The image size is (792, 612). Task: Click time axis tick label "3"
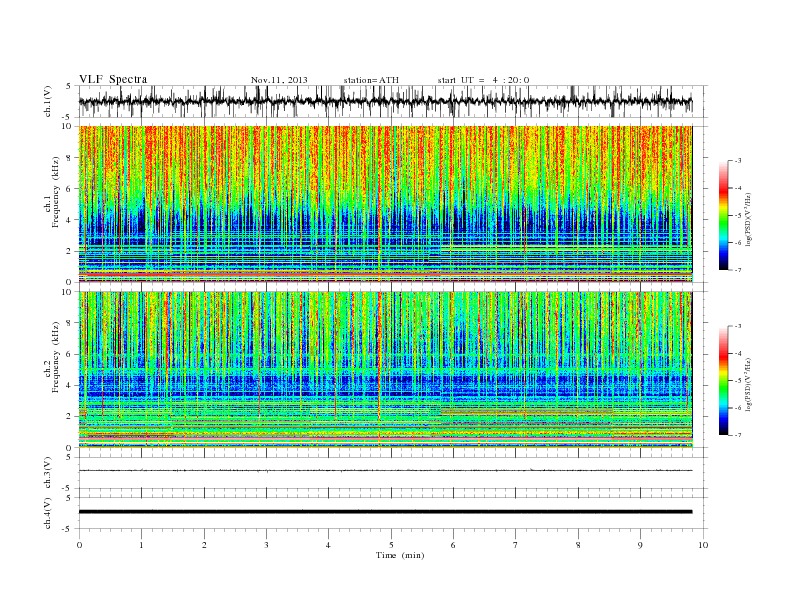[267, 545]
